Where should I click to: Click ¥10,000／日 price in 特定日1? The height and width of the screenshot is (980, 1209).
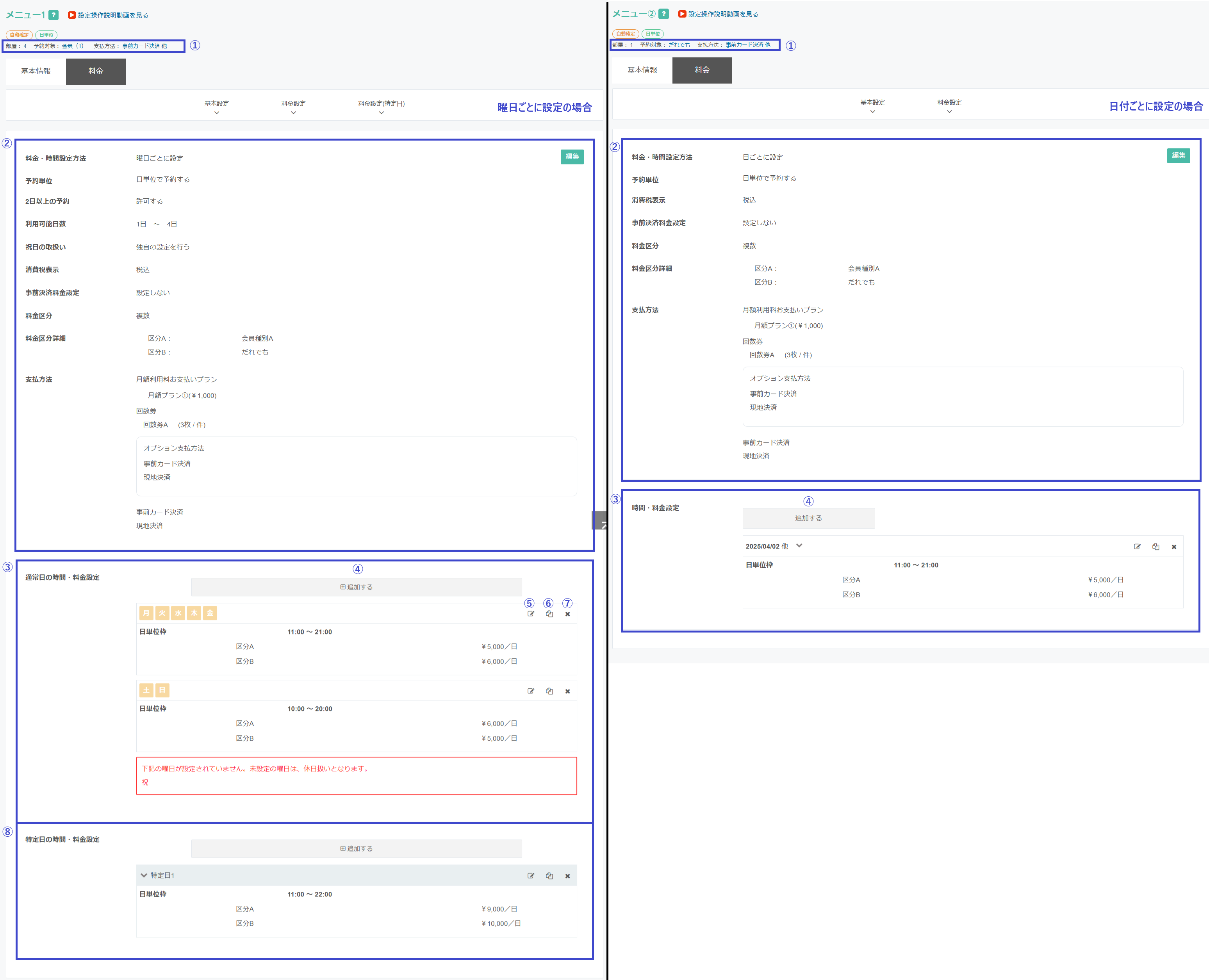click(501, 923)
